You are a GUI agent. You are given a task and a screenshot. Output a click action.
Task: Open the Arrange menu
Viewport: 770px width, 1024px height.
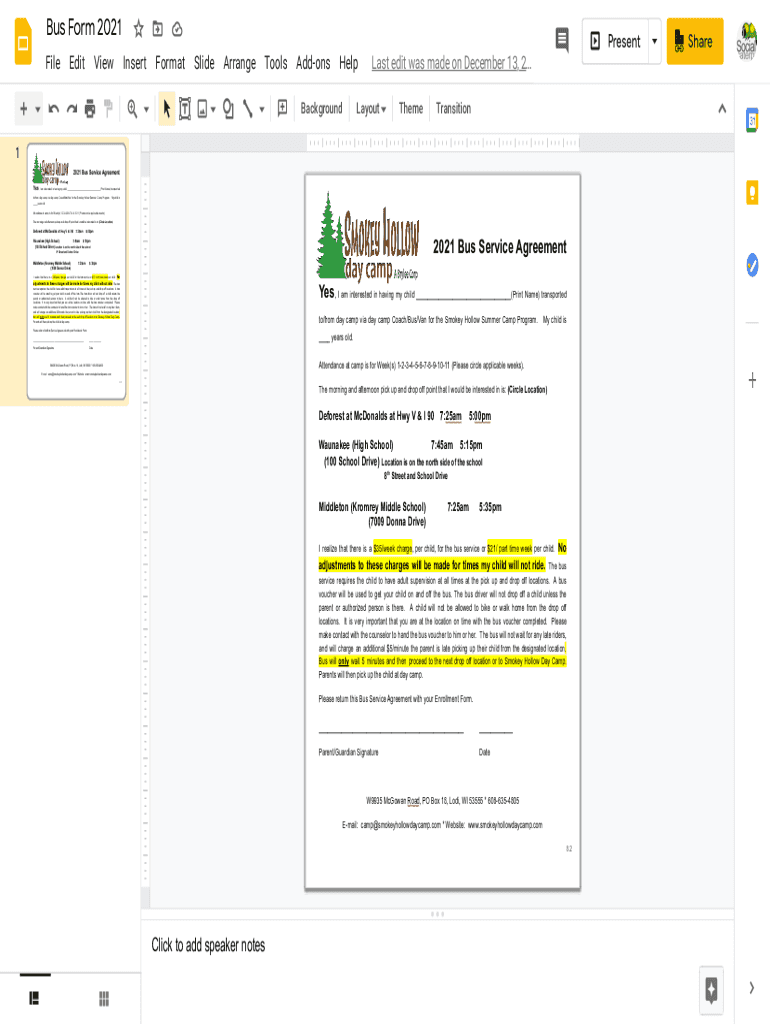[x=239, y=63]
